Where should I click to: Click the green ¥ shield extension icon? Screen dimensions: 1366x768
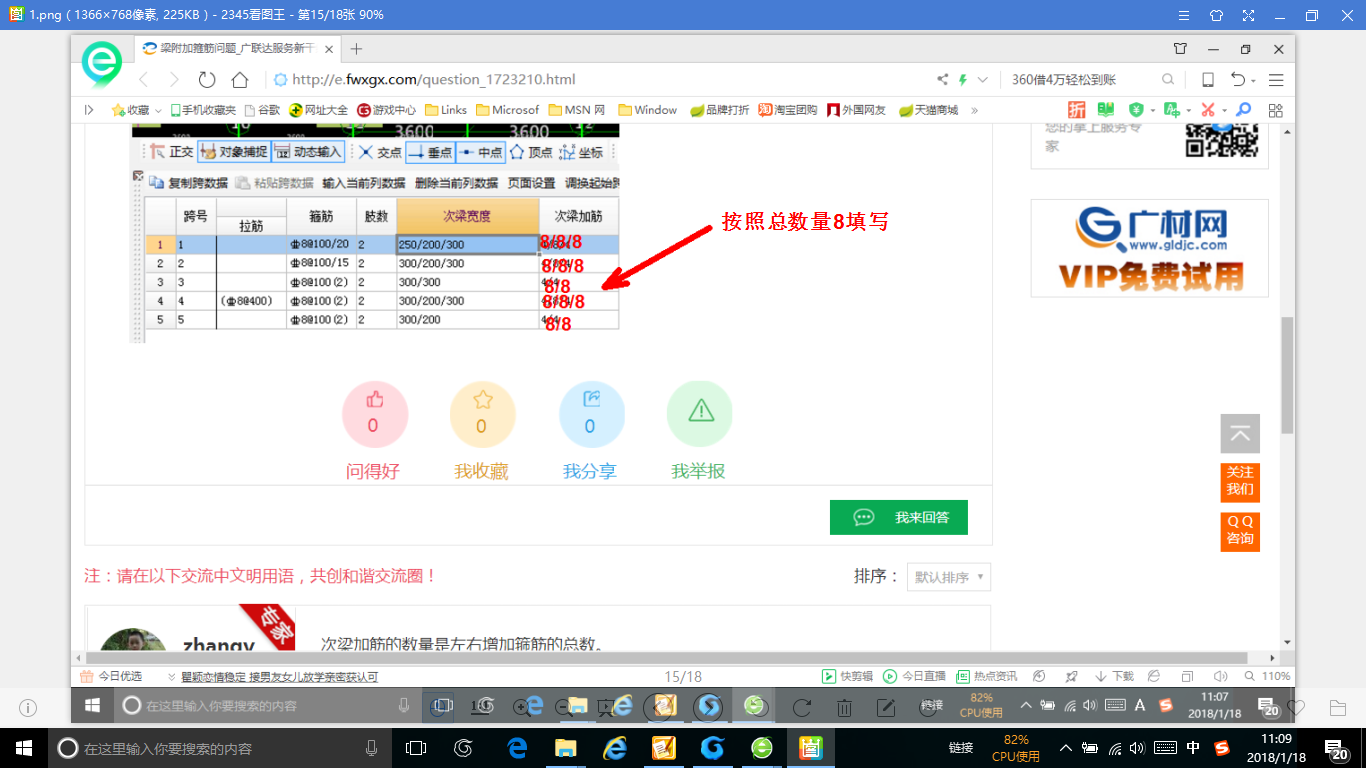(1136, 110)
